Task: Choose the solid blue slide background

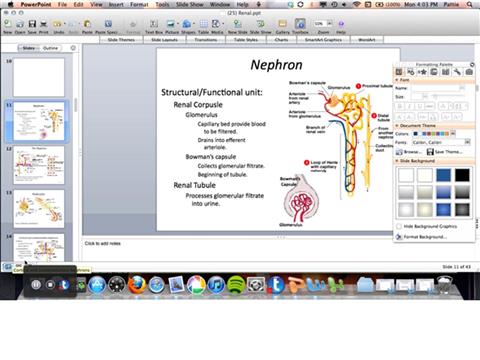Action: (x=443, y=175)
